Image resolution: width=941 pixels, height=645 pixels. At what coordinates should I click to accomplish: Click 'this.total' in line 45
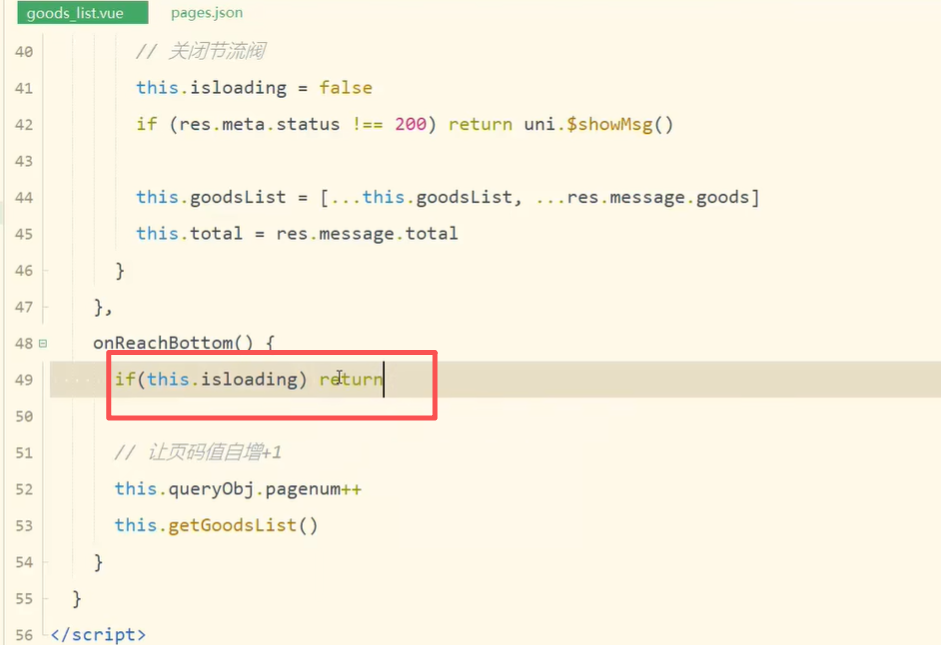pyautogui.click(x=189, y=233)
